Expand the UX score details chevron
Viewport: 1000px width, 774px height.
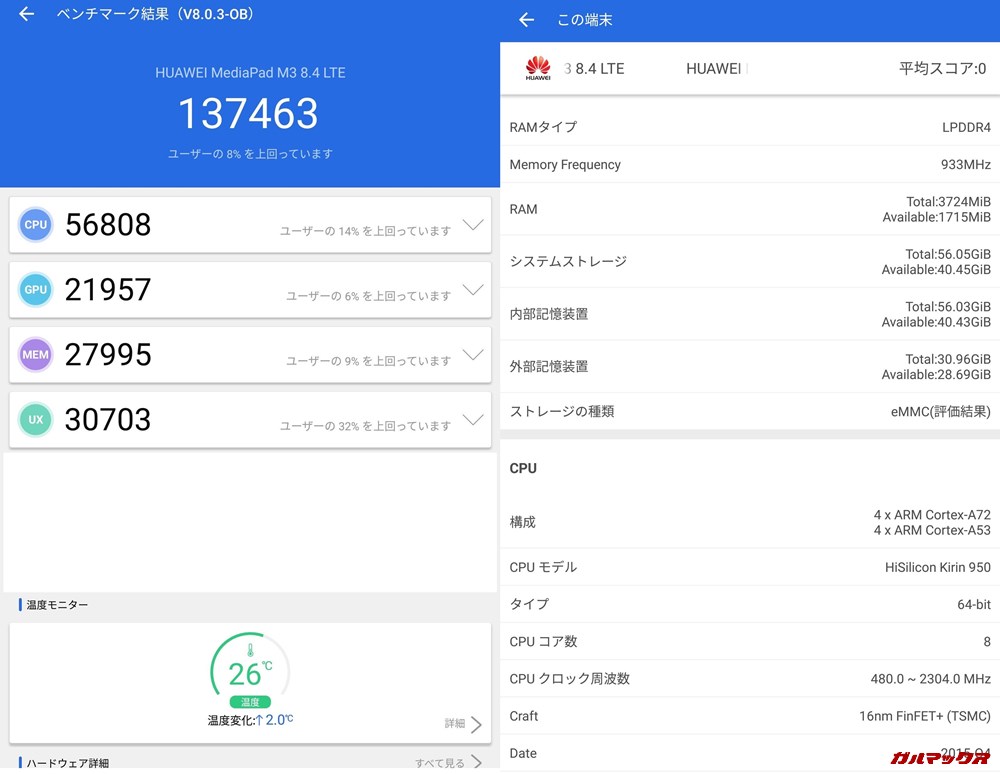click(x=473, y=422)
